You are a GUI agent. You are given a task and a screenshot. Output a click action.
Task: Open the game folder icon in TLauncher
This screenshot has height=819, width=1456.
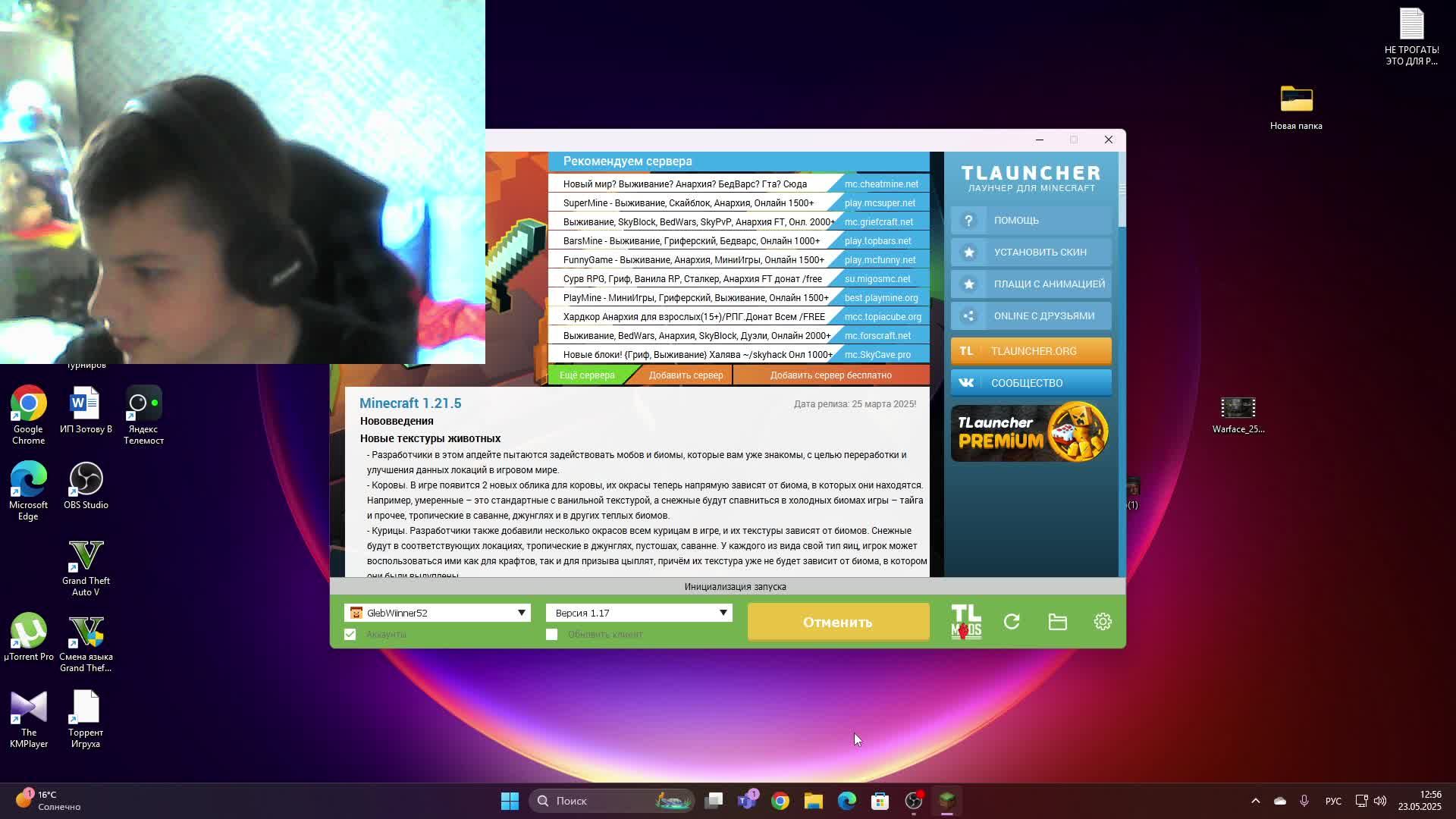click(1057, 622)
